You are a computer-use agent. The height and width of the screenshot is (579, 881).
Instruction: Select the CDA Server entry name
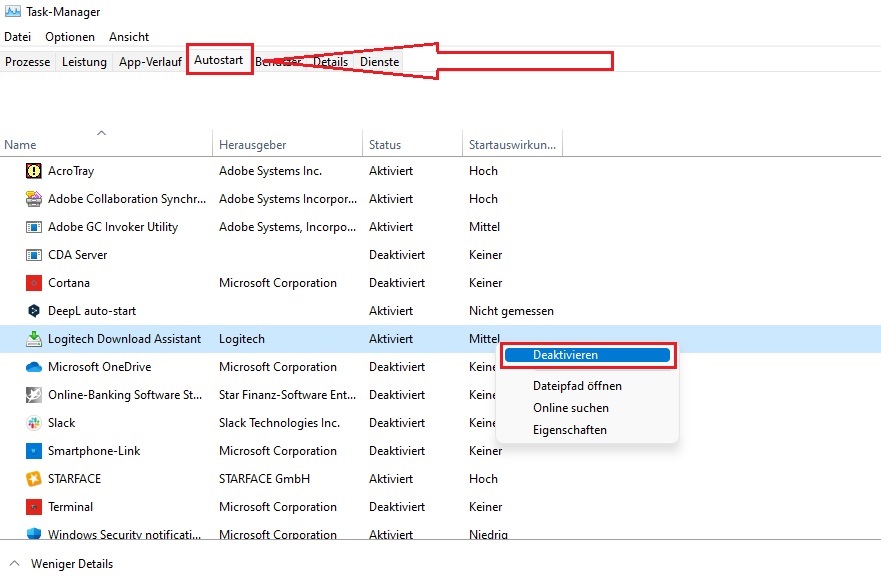tap(78, 255)
